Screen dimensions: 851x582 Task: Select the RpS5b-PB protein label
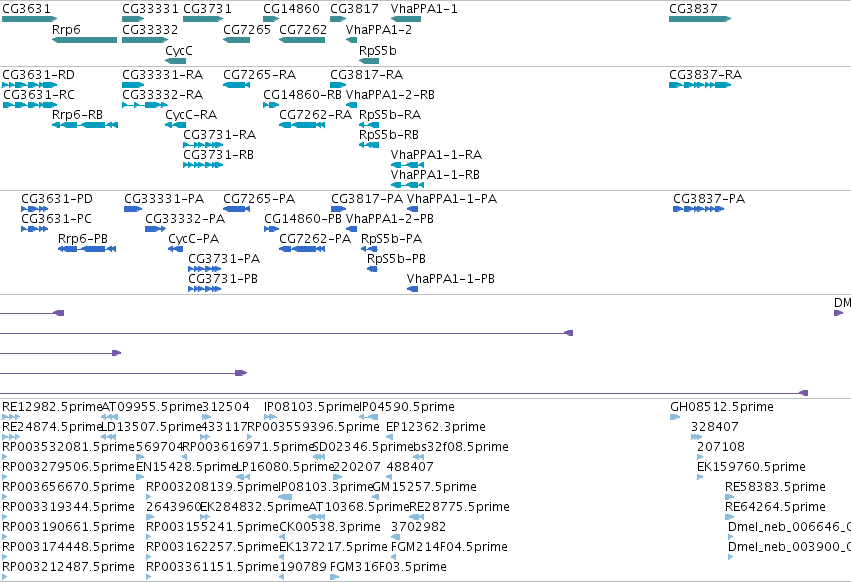(x=397, y=259)
